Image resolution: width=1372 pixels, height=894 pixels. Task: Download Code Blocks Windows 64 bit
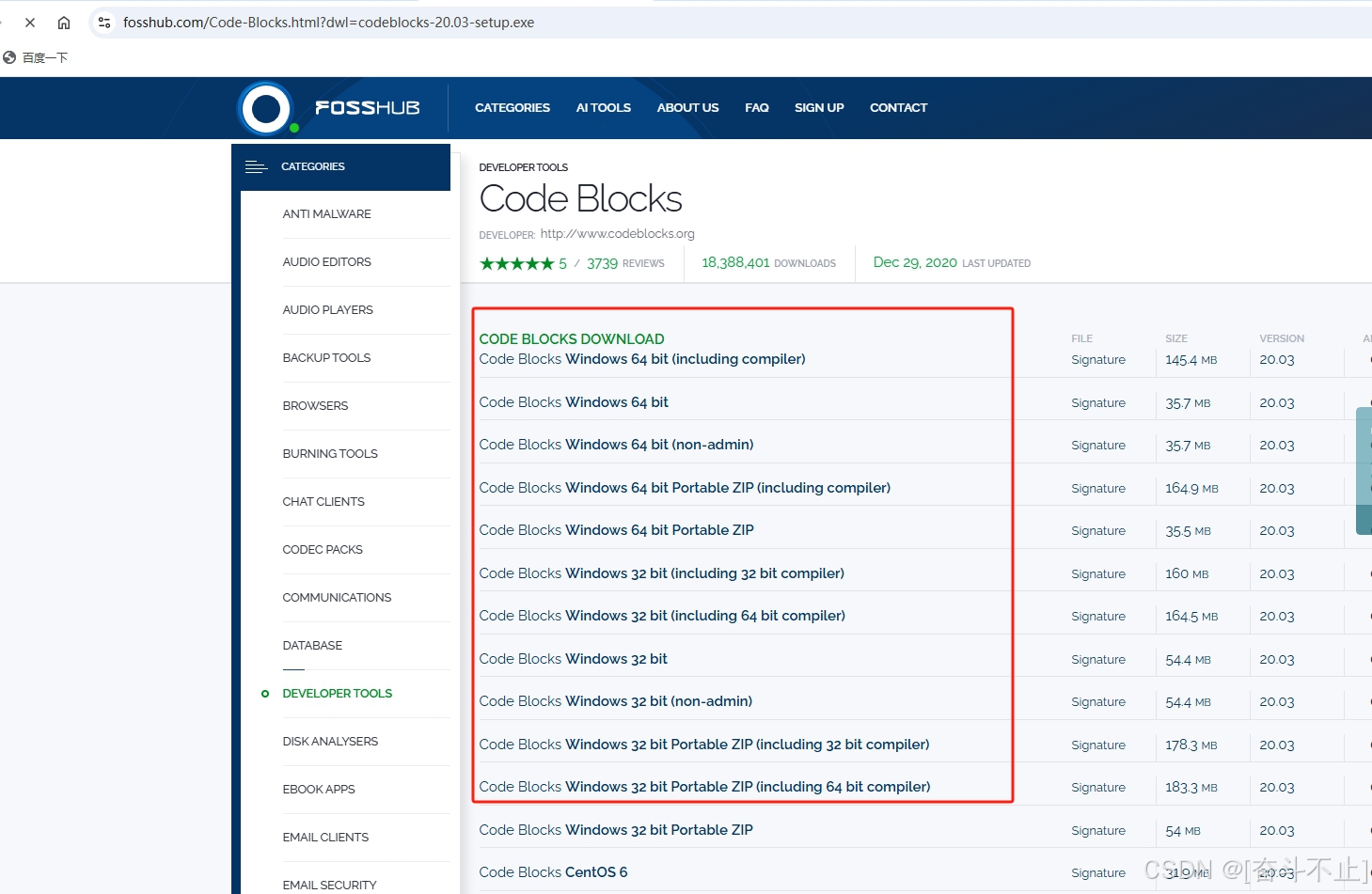coord(574,402)
